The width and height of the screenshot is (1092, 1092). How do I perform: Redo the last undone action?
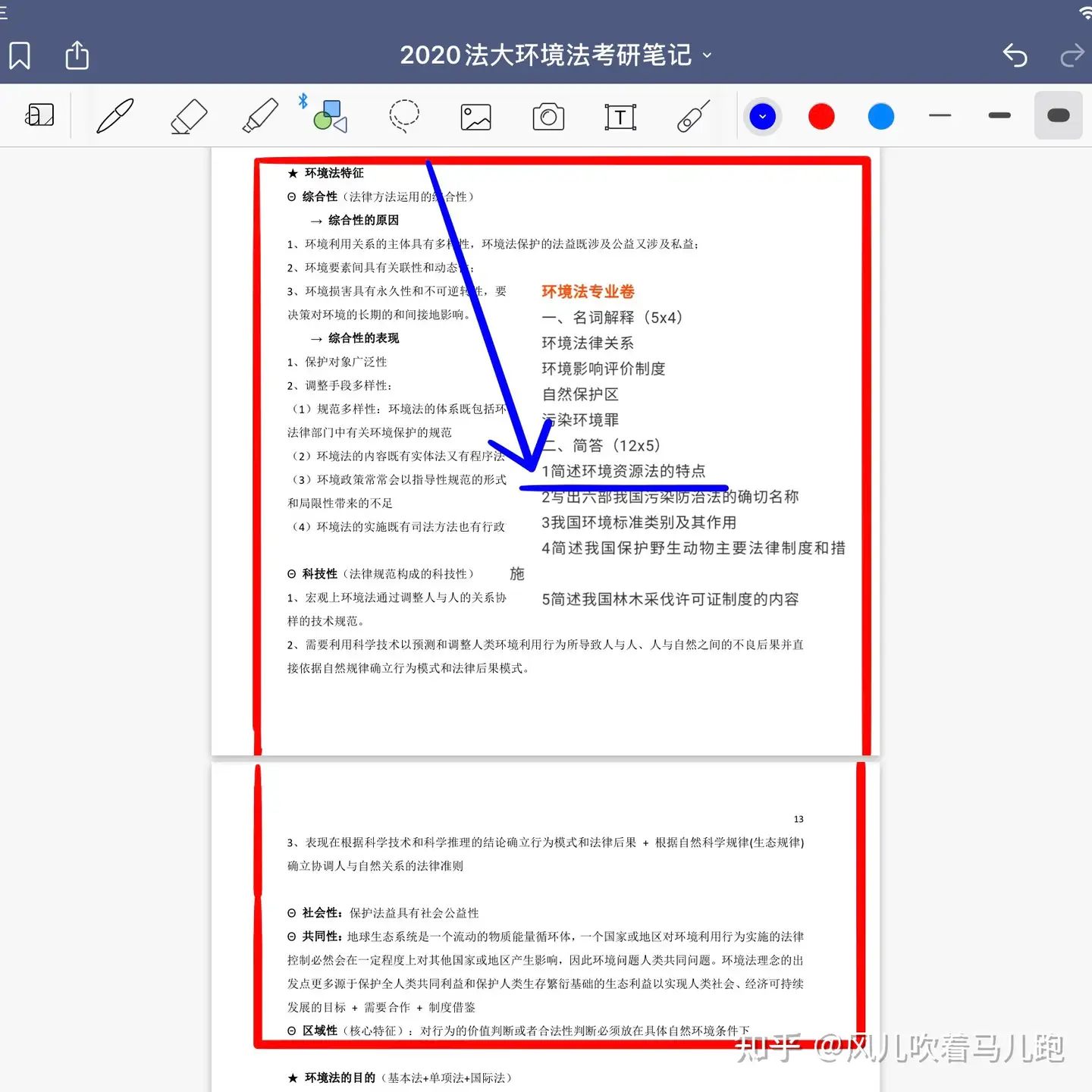click(1072, 55)
